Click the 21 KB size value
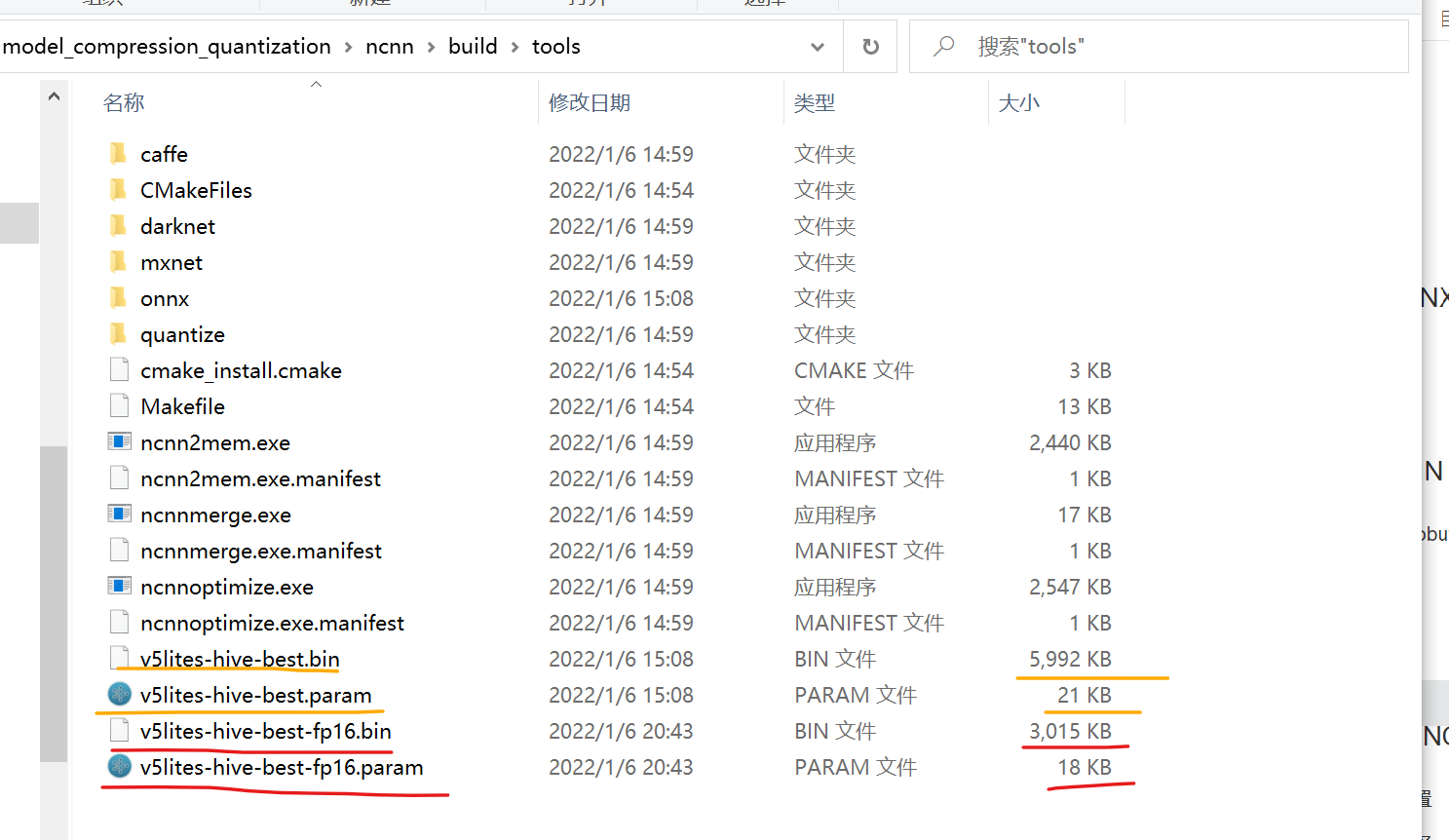Image resolution: width=1449 pixels, height=840 pixels. pos(1085,695)
